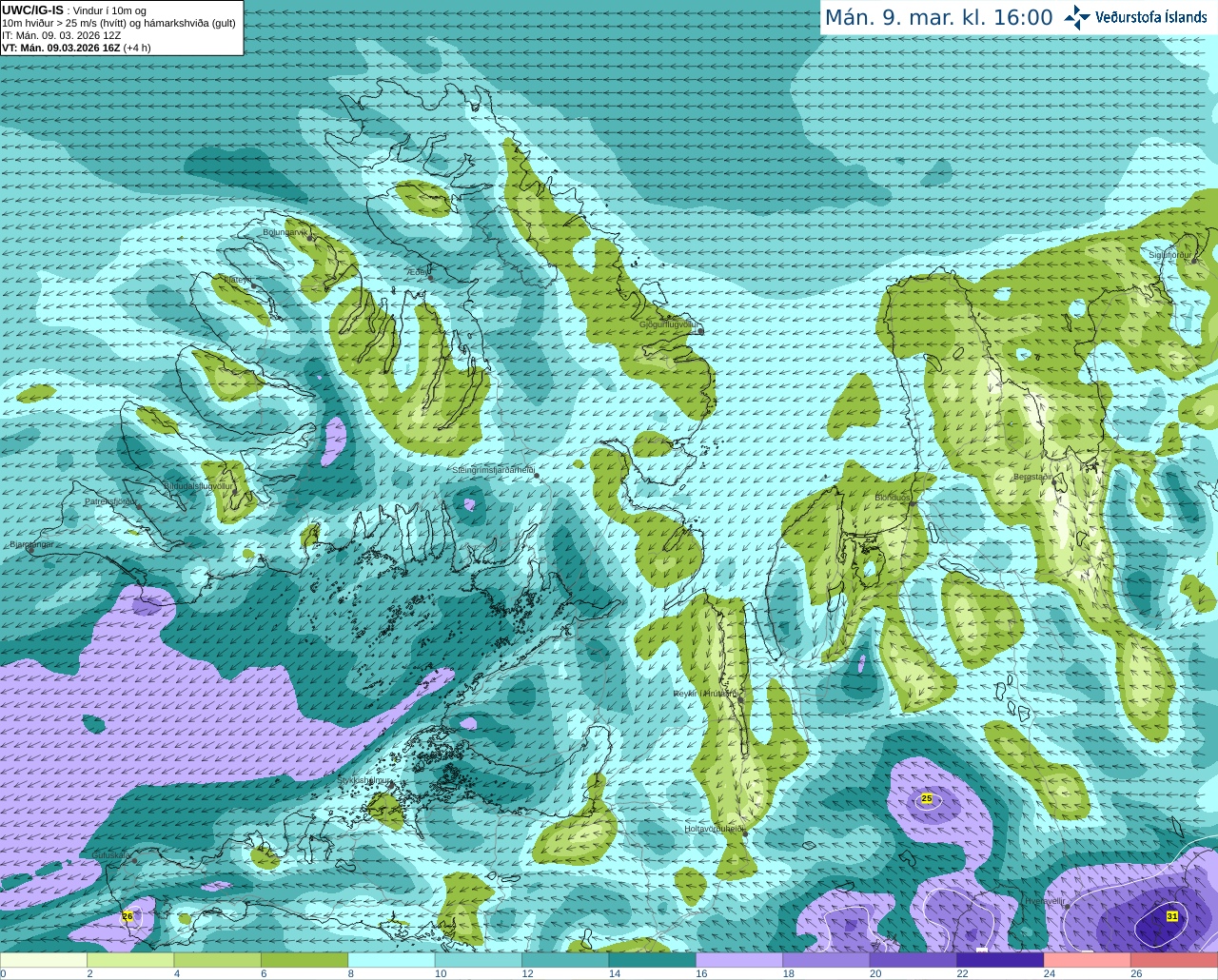Pick the 20–22 m/s legend swatch
Viewport: 1218px width, 980px height.
913,960
